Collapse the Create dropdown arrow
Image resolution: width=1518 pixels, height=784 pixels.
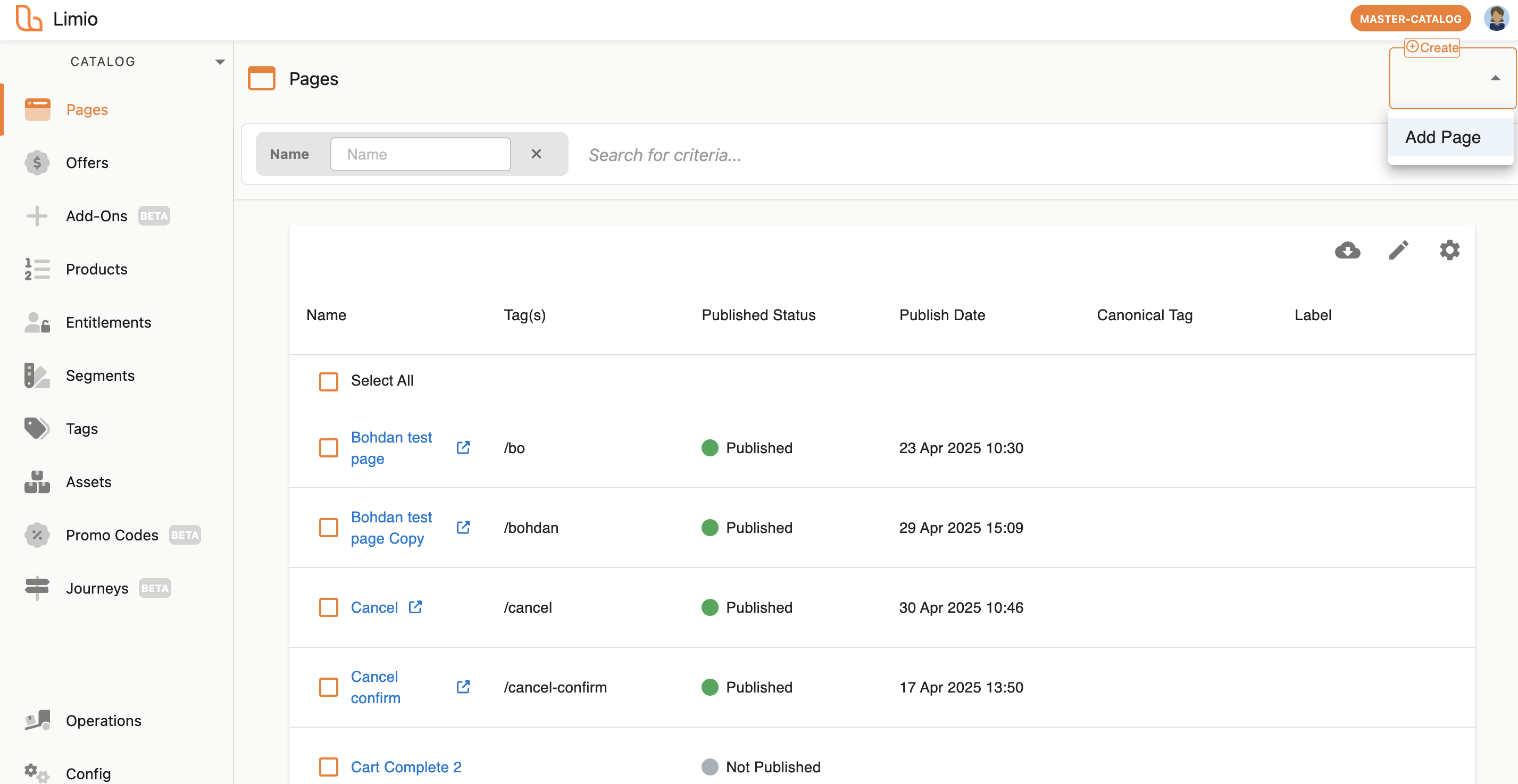1495,78
